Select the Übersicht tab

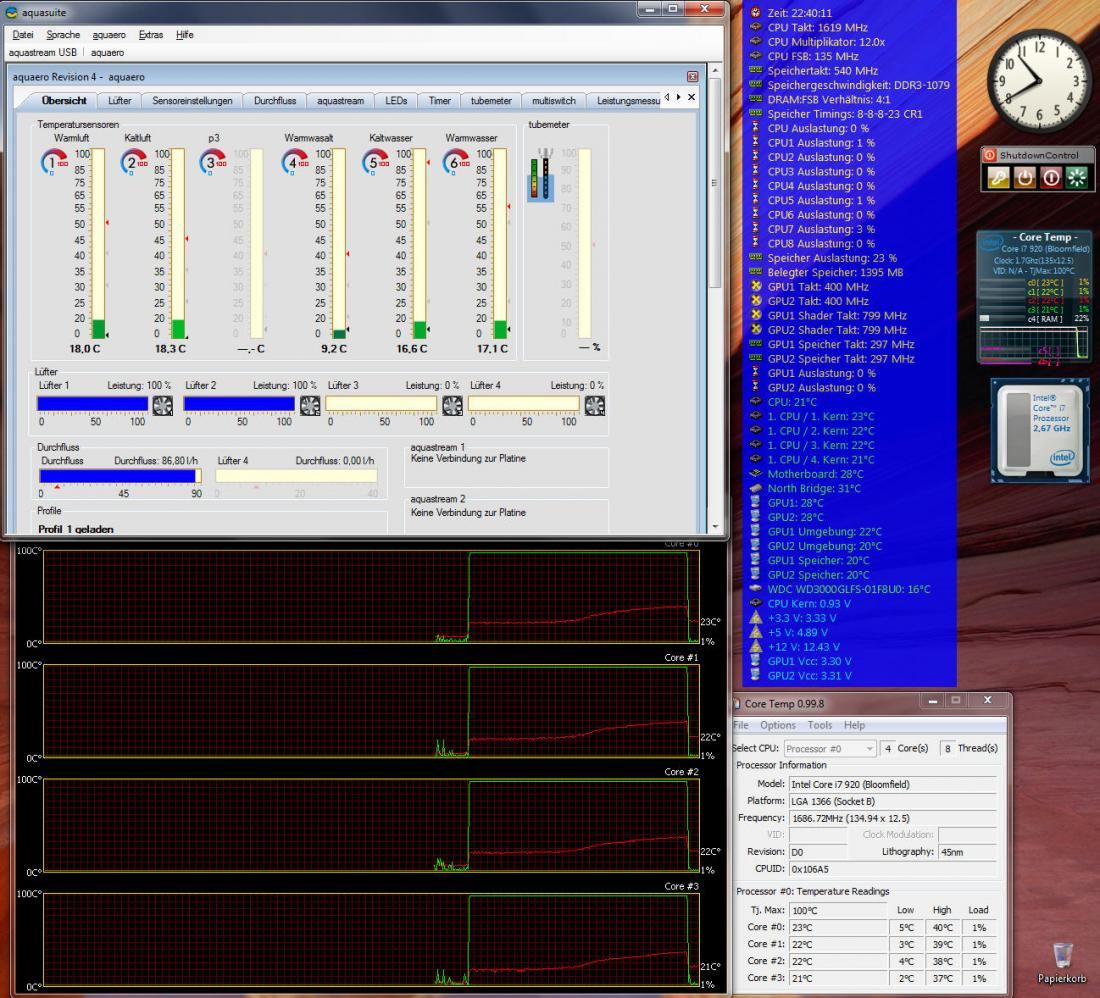(x=64, y=100)
